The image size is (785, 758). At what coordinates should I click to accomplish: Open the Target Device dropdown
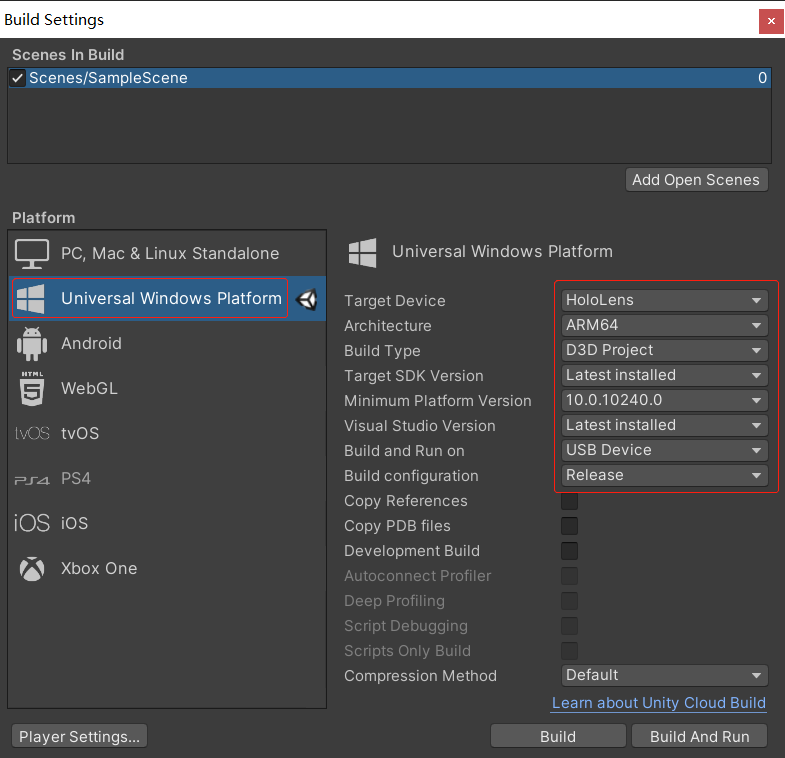click(x=664, y=300)
